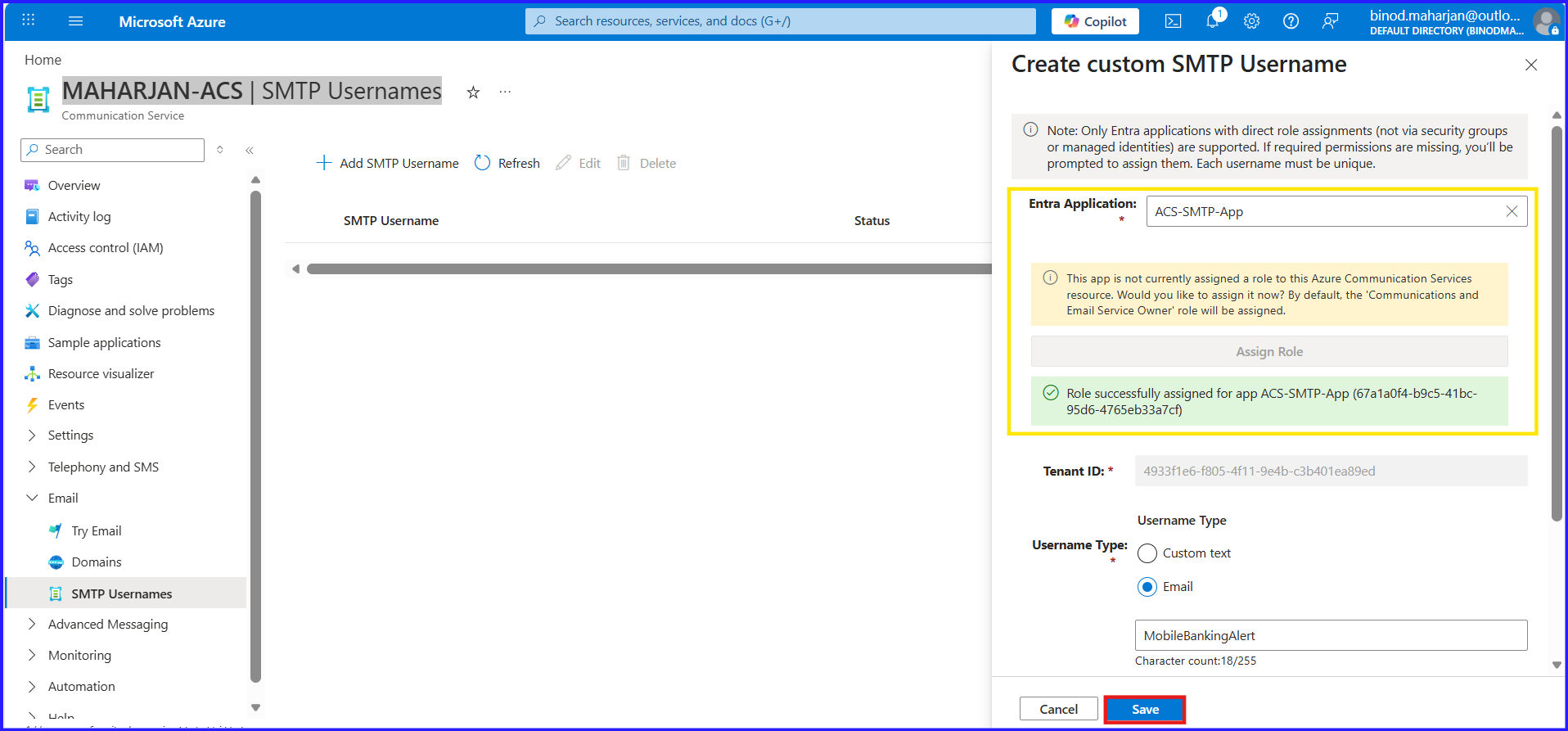Open Copilot from the header
The height and width of the screenshot is (731, 1568).
1095,21
